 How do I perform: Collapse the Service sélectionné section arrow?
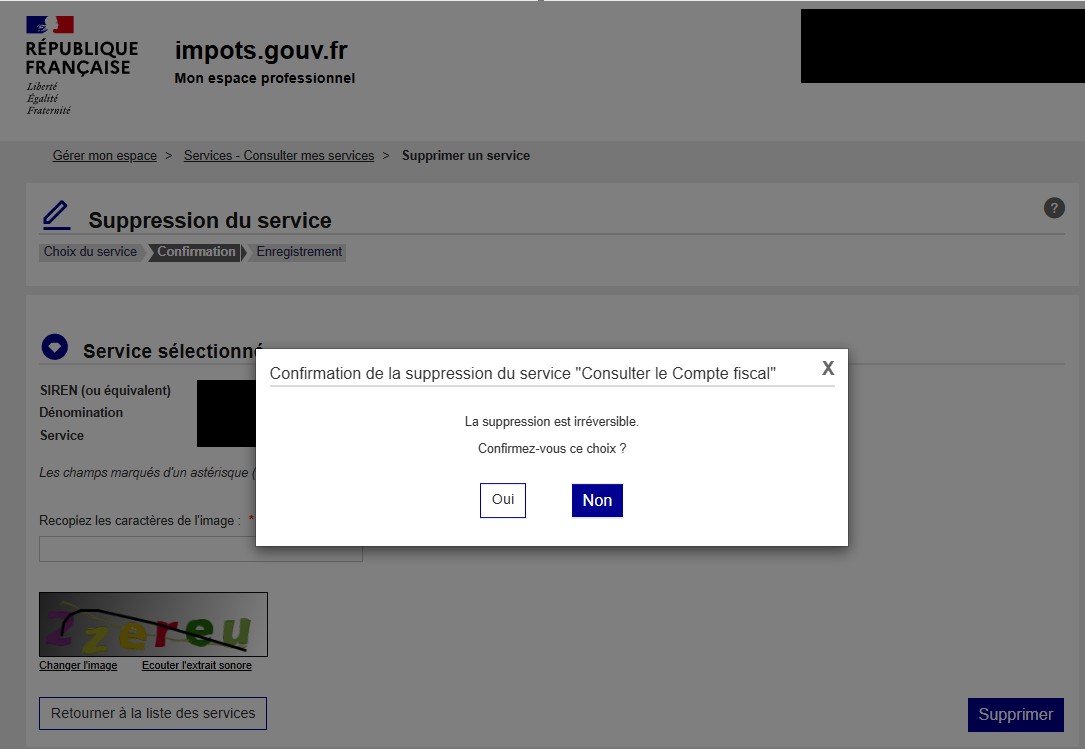click(54, 347)
